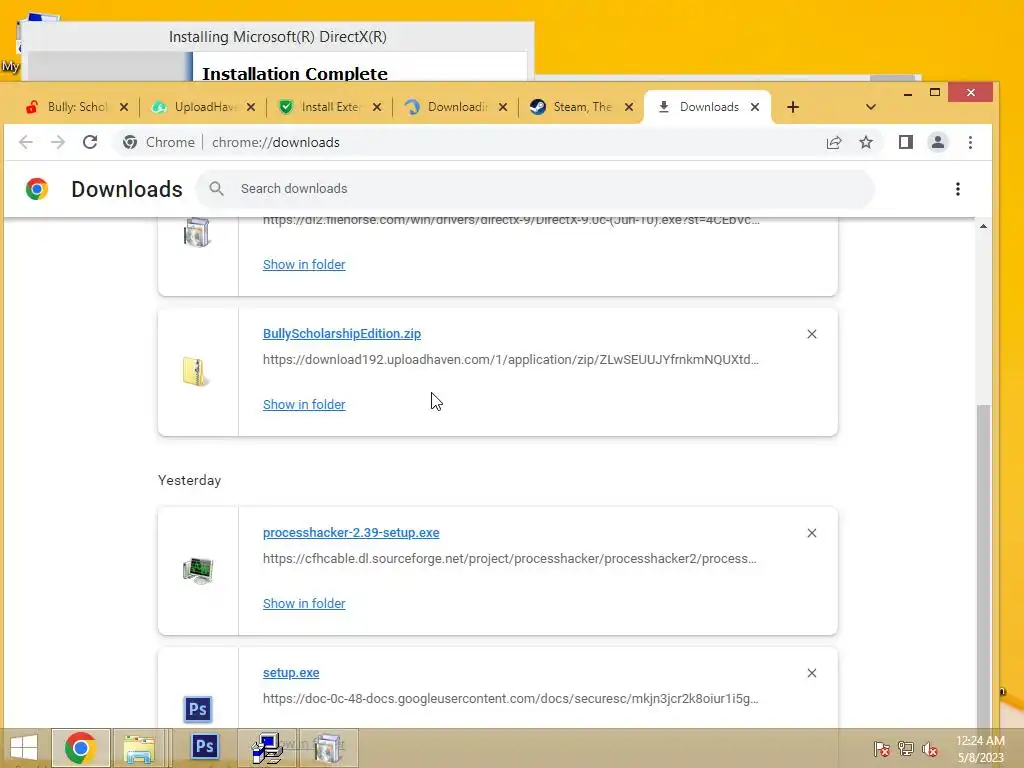Image resolution: width=1024 pixels, height=768 pixels.
Task: Close the Steam tab
Action: [x=629, y=107]
